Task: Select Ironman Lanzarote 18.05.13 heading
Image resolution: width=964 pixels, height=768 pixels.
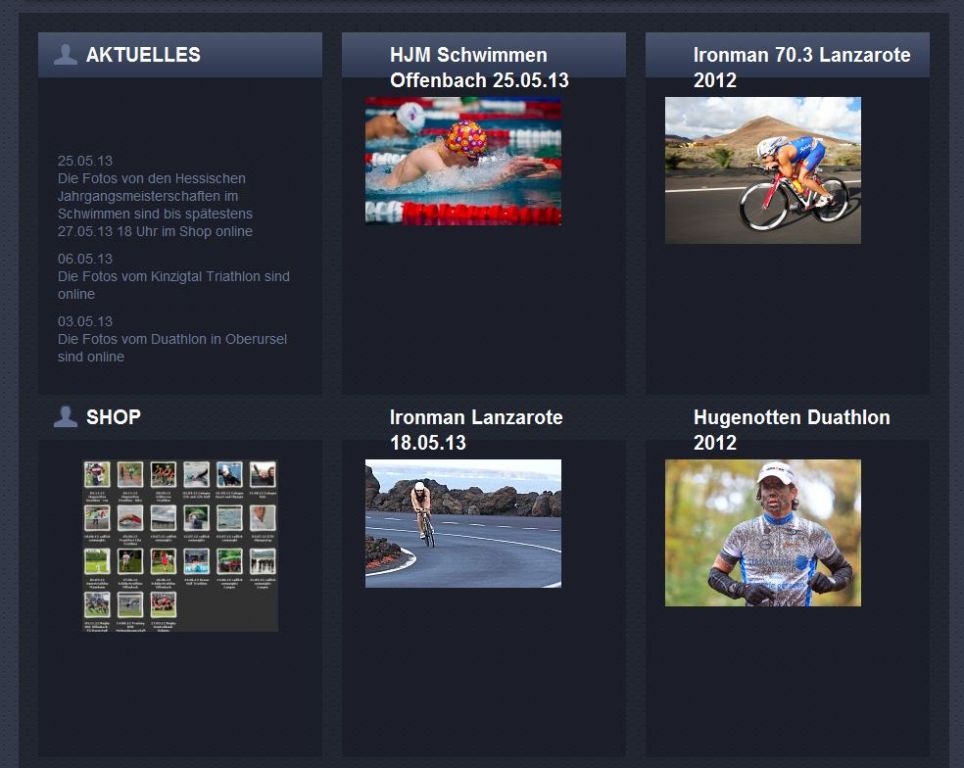Action: coord(476,429)
